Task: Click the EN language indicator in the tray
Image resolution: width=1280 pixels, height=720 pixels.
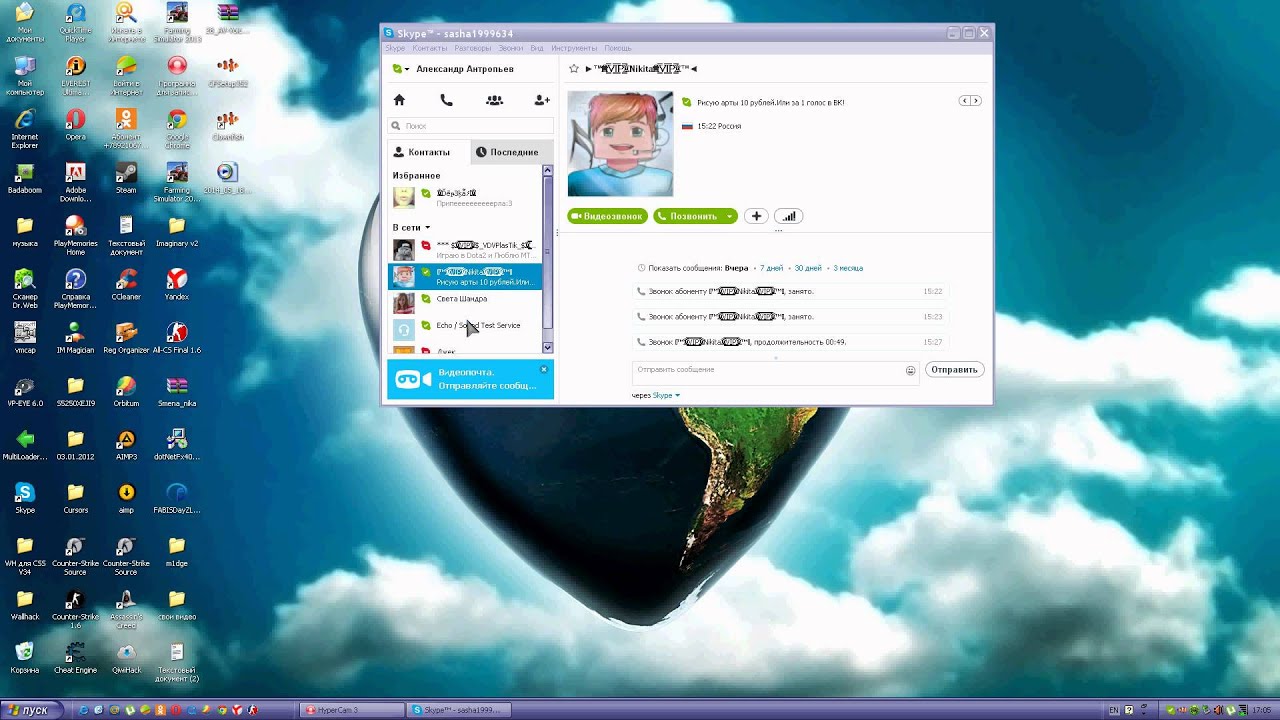Action: pyautogui.click(x=1115, y=710)
